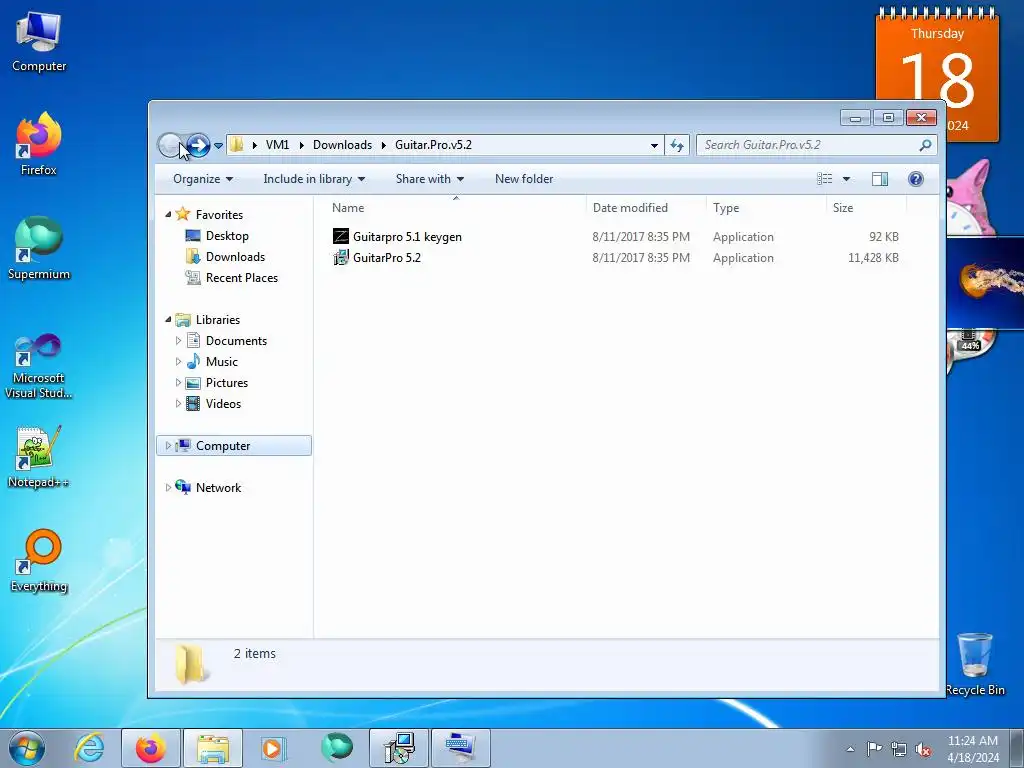1024x768 pixels.
Task: Open the arrow dropdown after VM1 breadcrumb
Action: [x=302, y=145]
